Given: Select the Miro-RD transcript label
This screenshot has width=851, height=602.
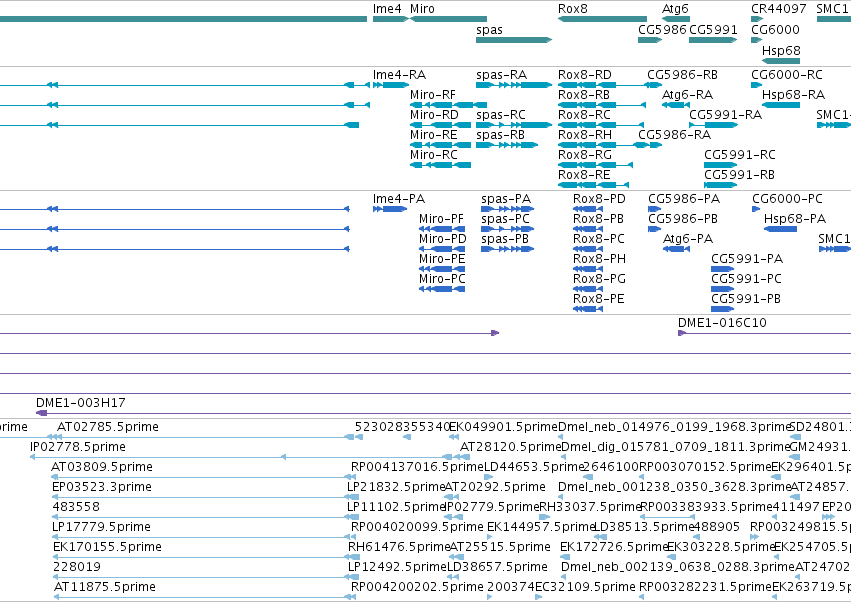Looking at the screenshot, I should coord(434,115).
